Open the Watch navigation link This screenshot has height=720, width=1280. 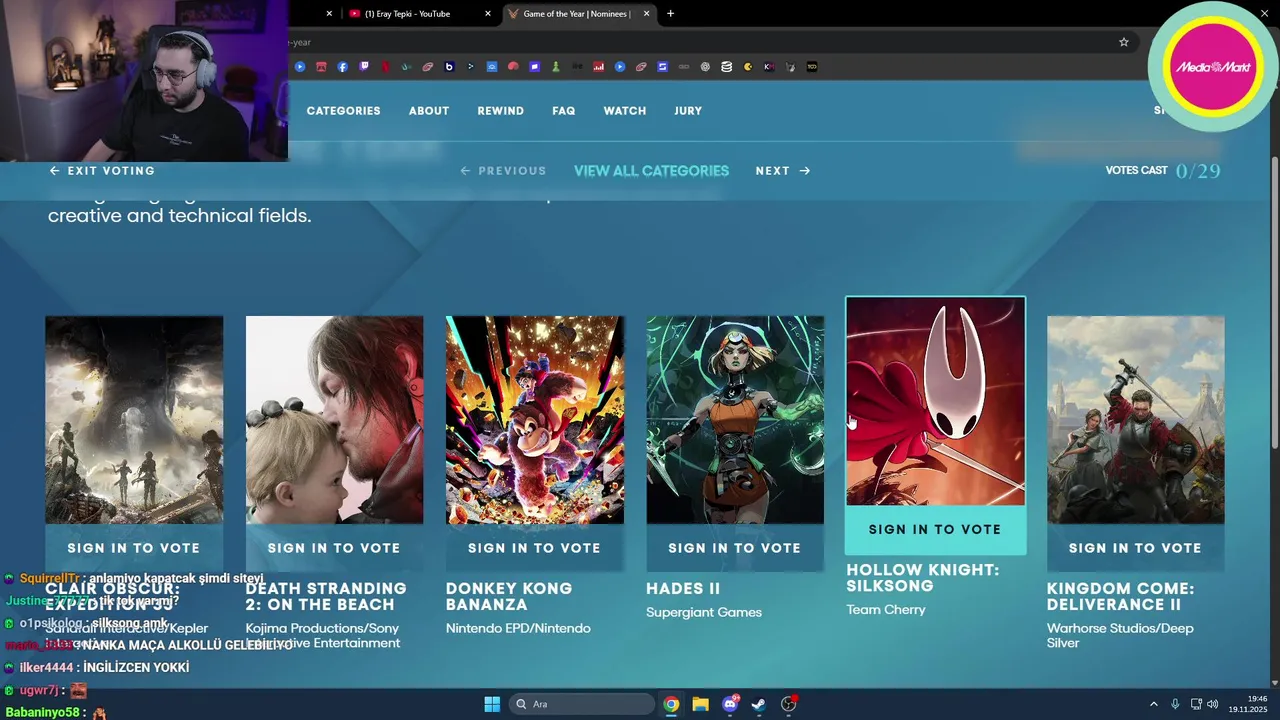tap(625, 111)
